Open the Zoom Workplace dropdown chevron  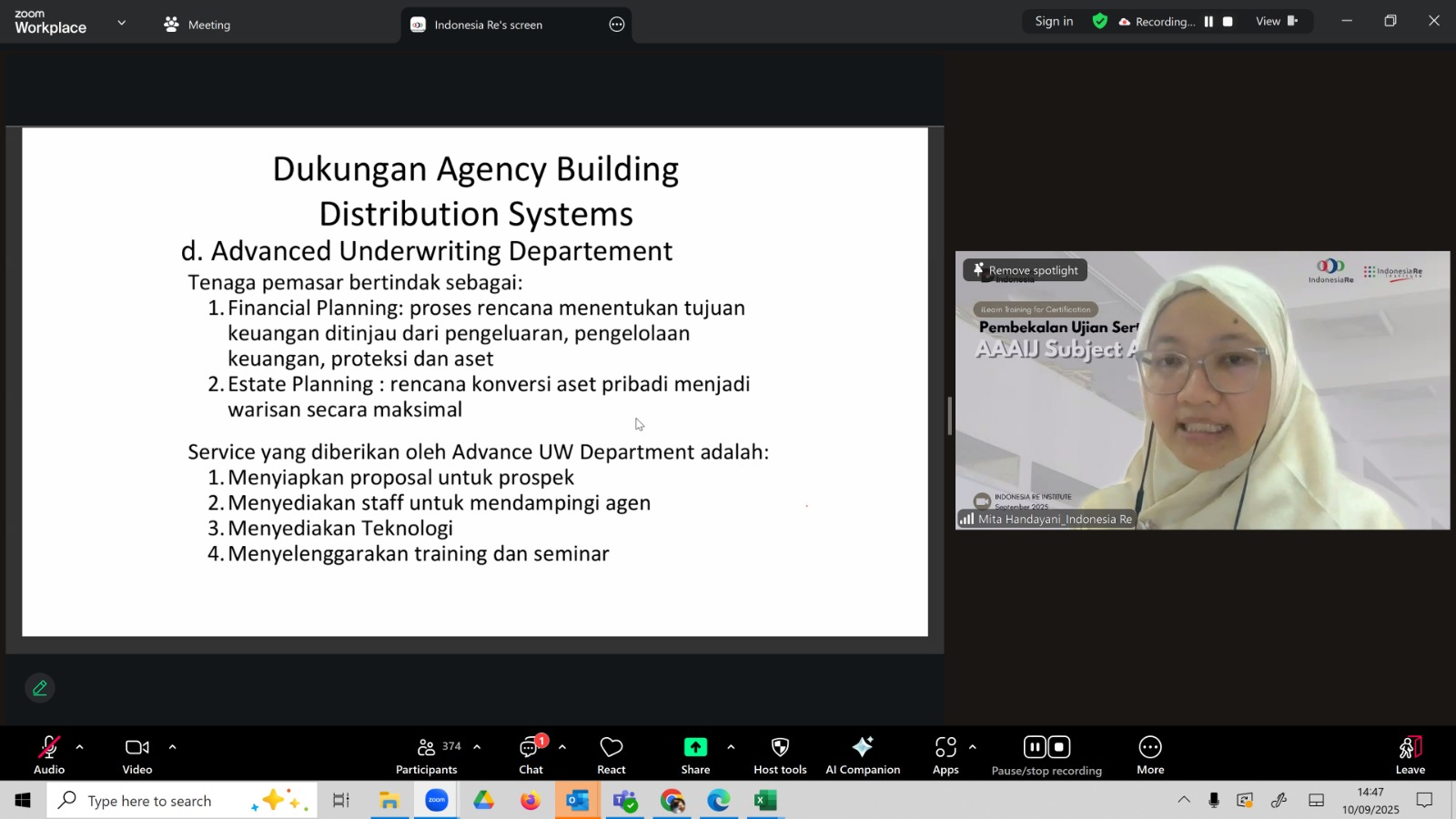click(121, 23)
